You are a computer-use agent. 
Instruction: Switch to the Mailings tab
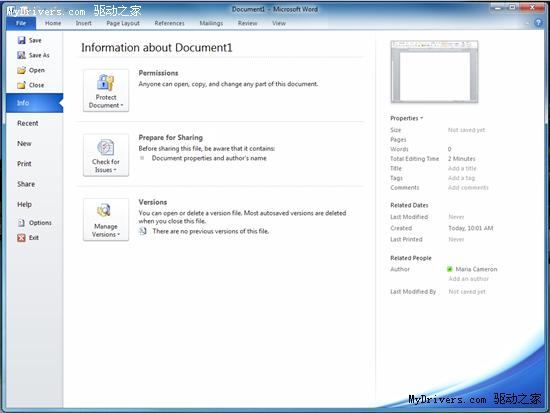(211, 23)
